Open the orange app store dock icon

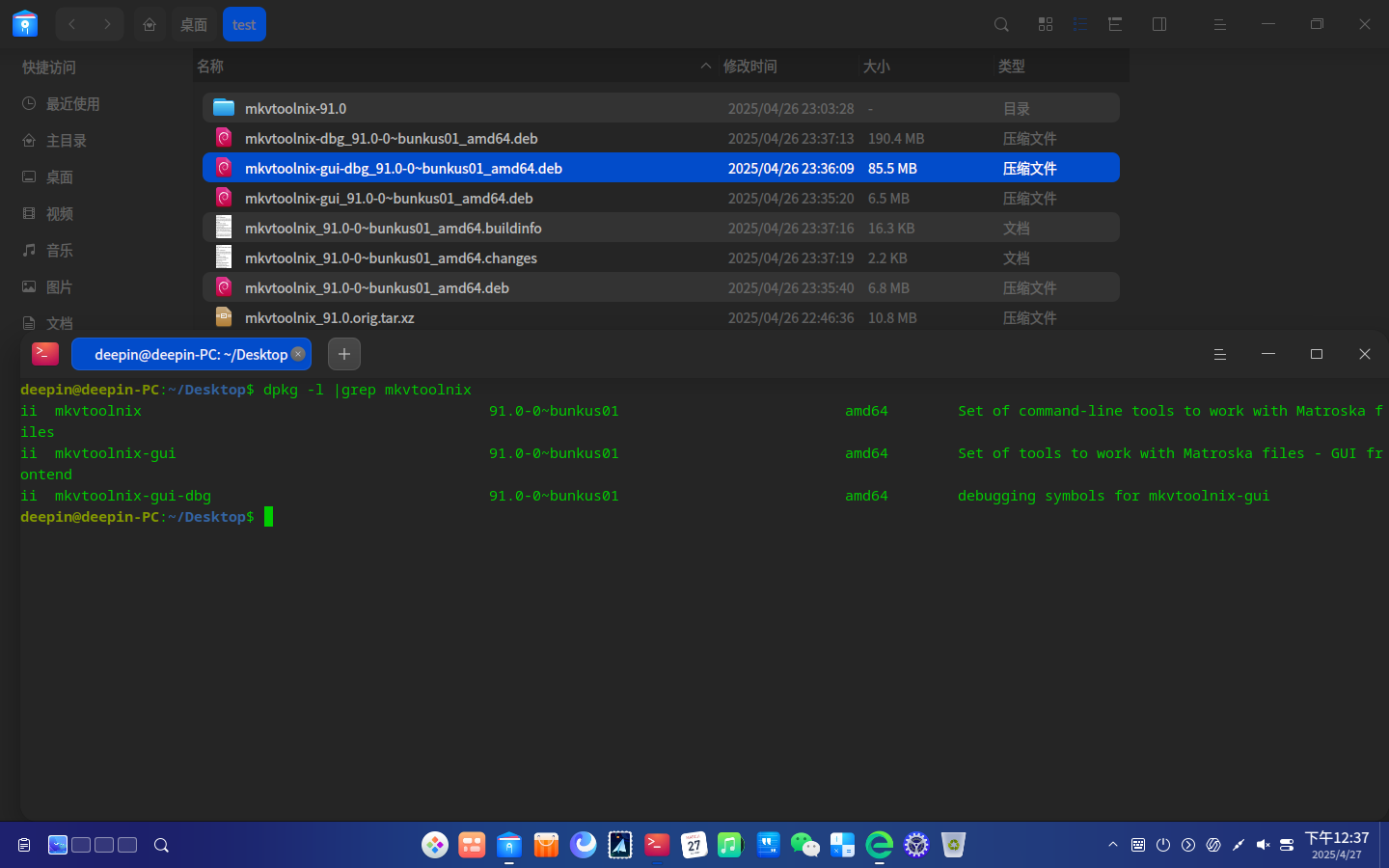click(546, 845)
